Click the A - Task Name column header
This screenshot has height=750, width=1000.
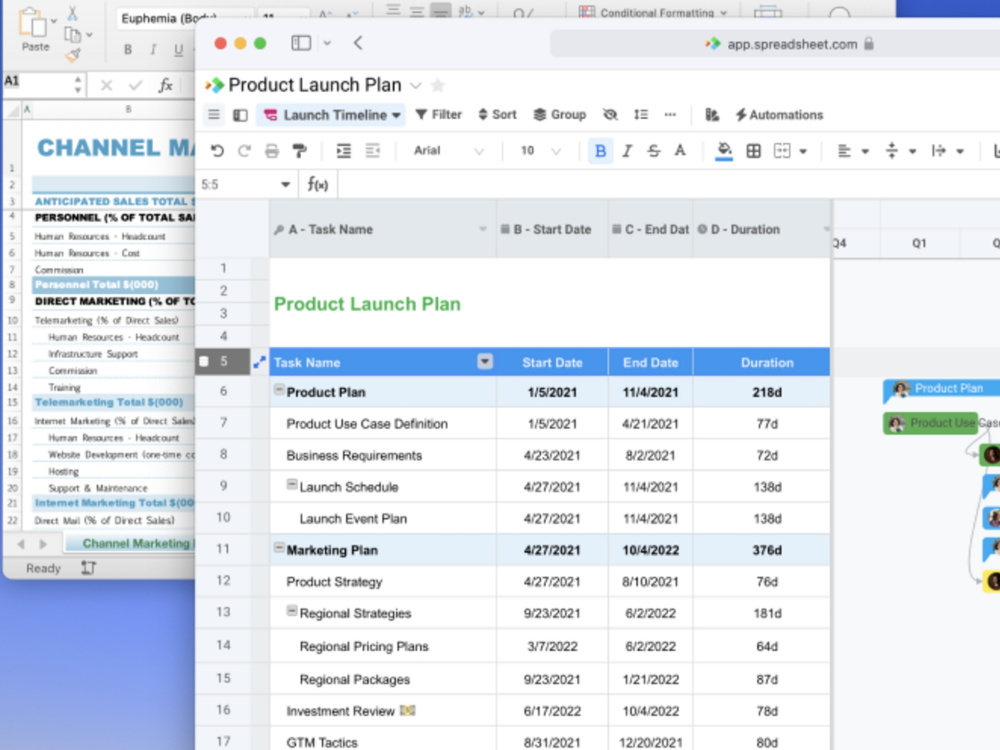[x=383, y=230]
